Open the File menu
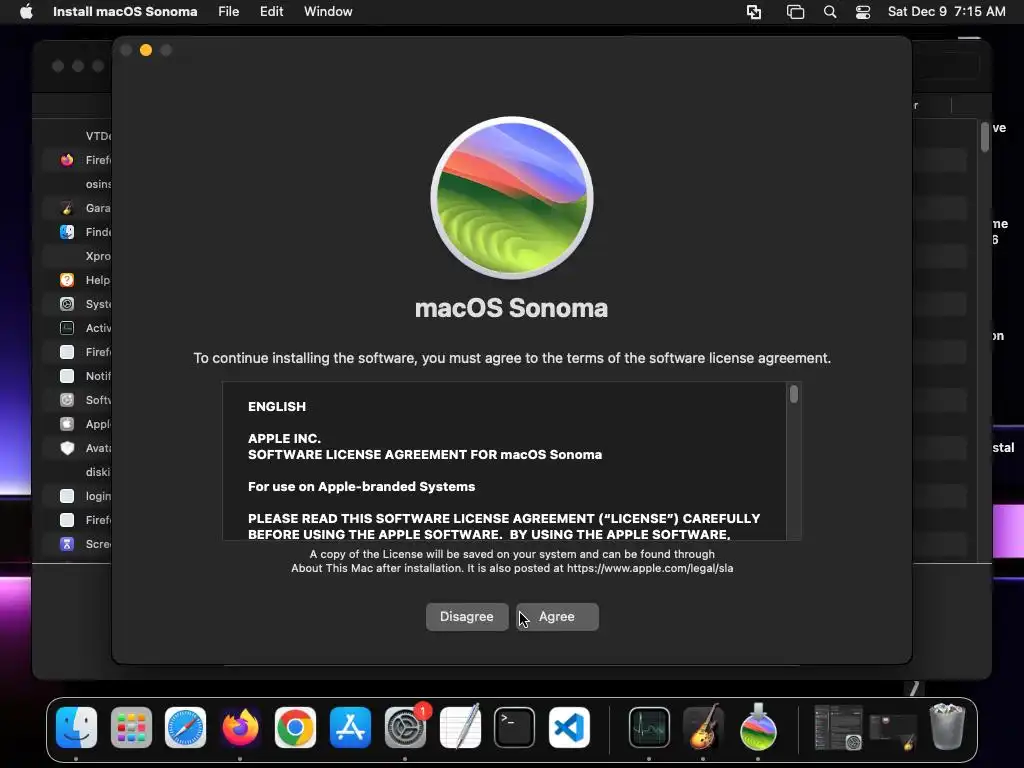 tap(229, 12)
